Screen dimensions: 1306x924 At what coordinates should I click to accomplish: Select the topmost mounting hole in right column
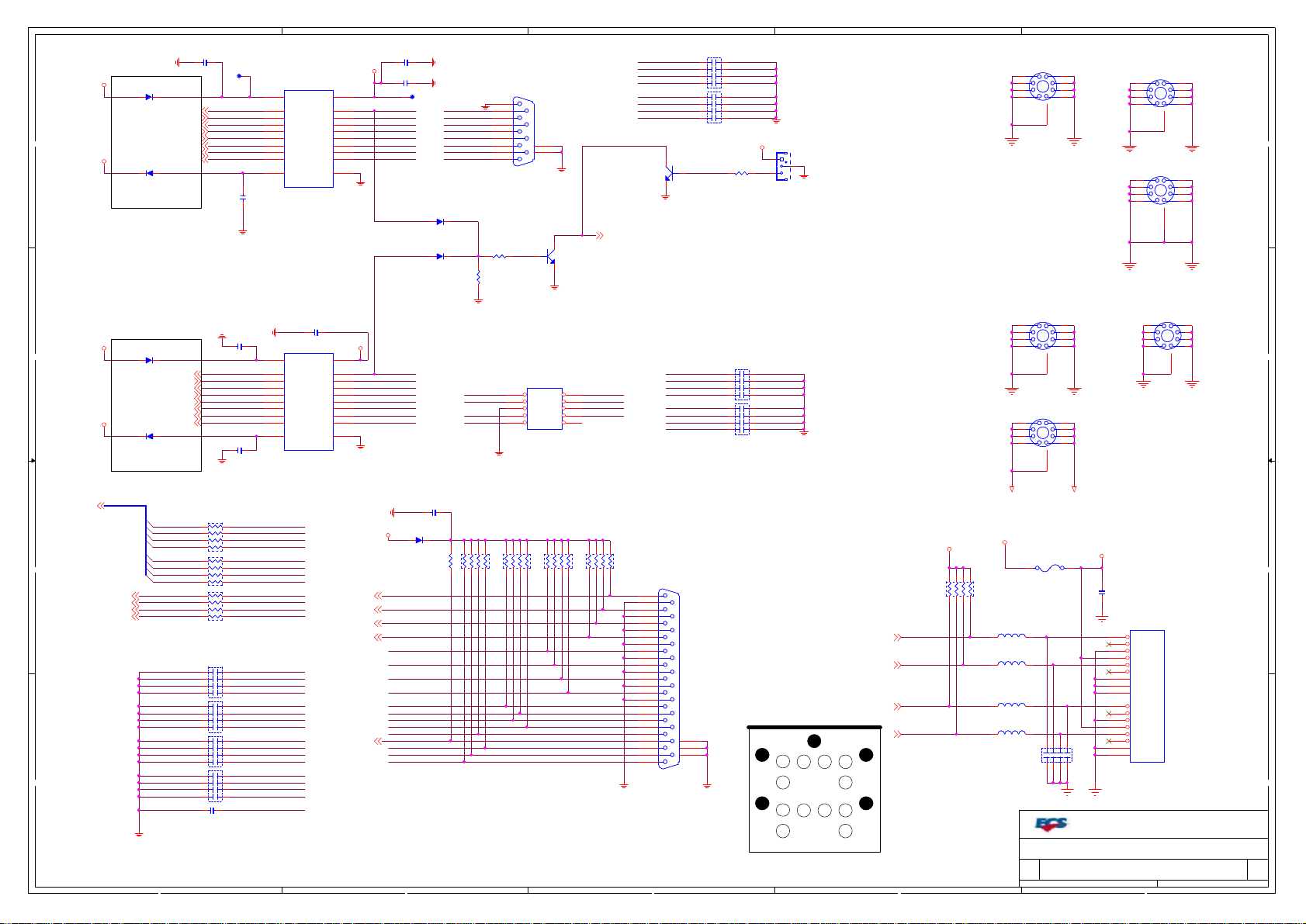1161,93
